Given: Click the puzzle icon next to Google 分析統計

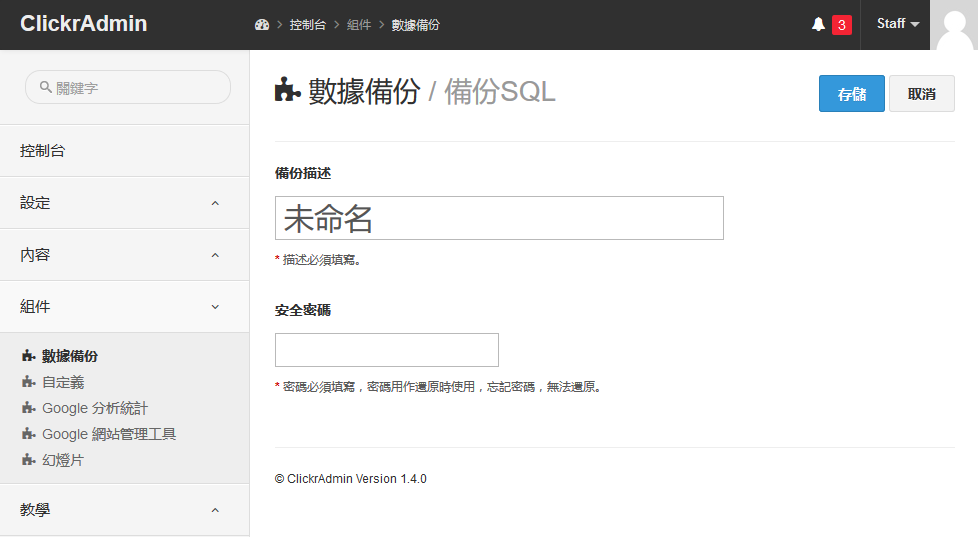Looking at the screenshot, I should click(29, 408).
